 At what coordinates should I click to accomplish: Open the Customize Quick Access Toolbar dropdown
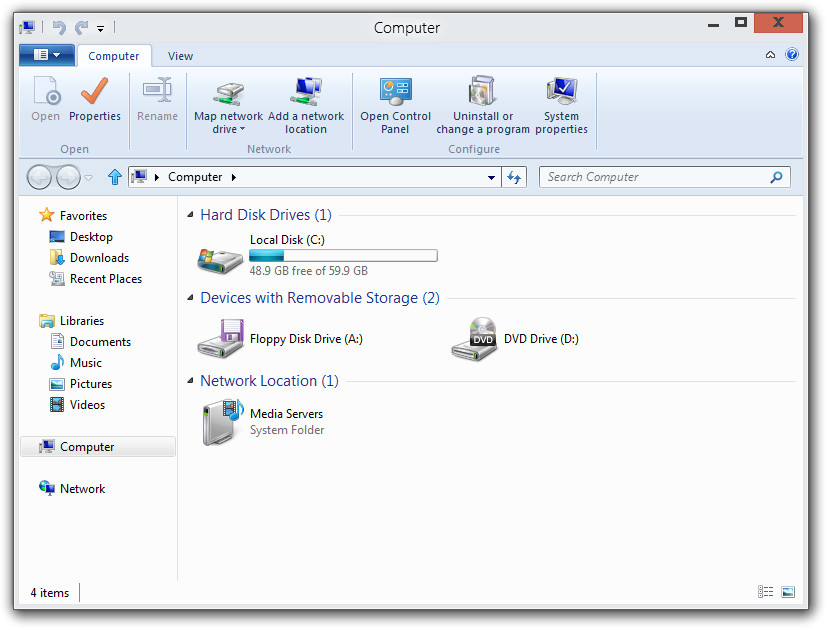pyautogui.click(x=100, y=29)
